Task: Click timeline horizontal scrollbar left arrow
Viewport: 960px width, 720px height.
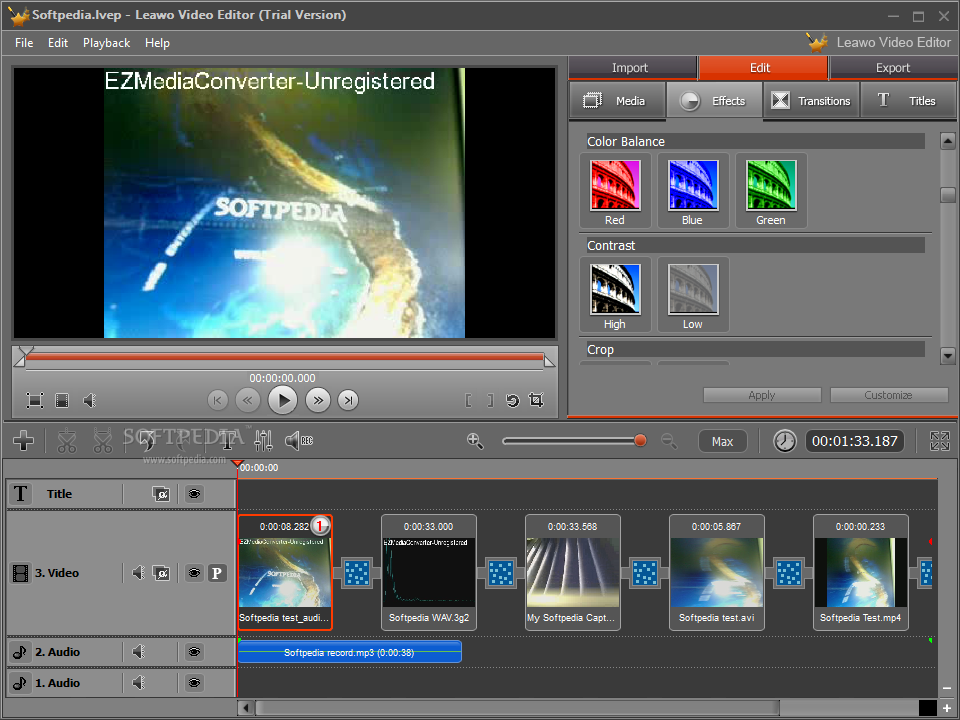Action: tap(246, 708)
